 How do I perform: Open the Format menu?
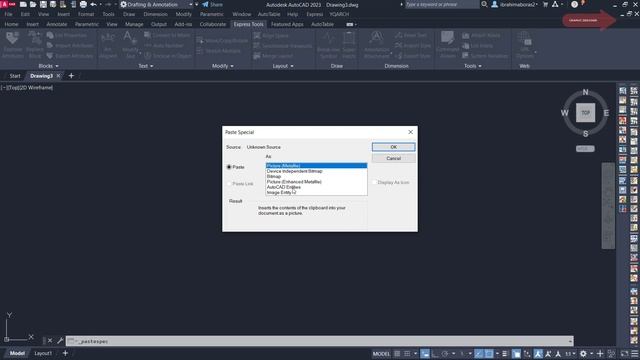86,14
